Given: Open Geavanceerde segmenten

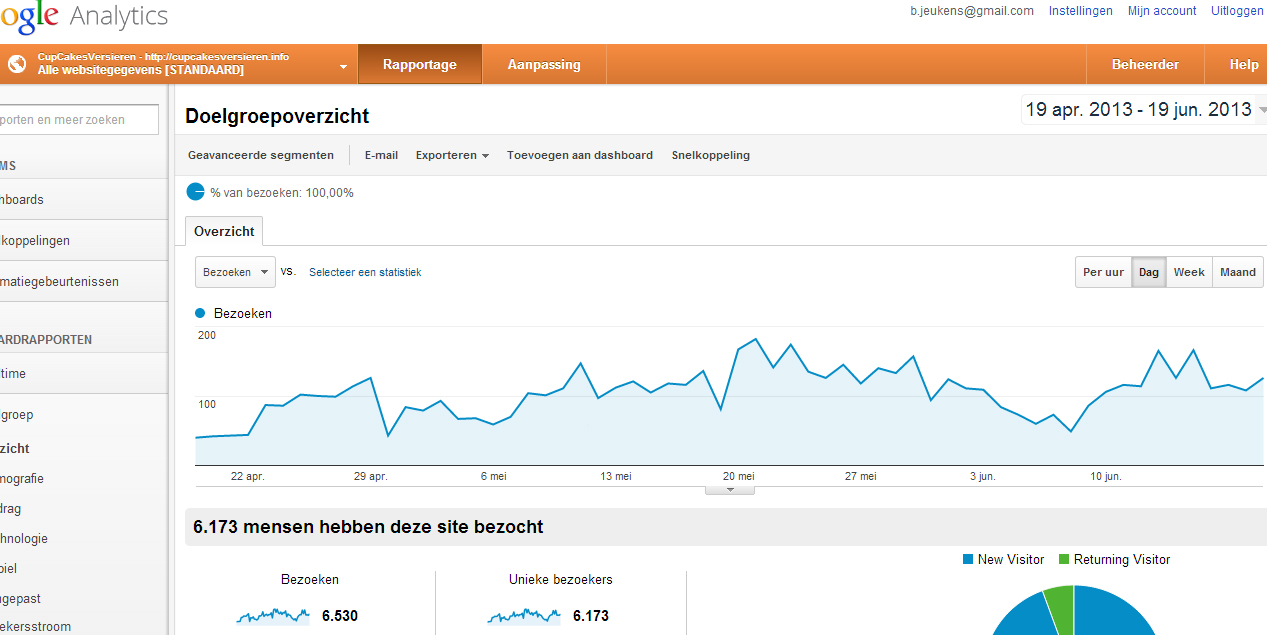Looking at the screenshot, I should pos(261,155).
